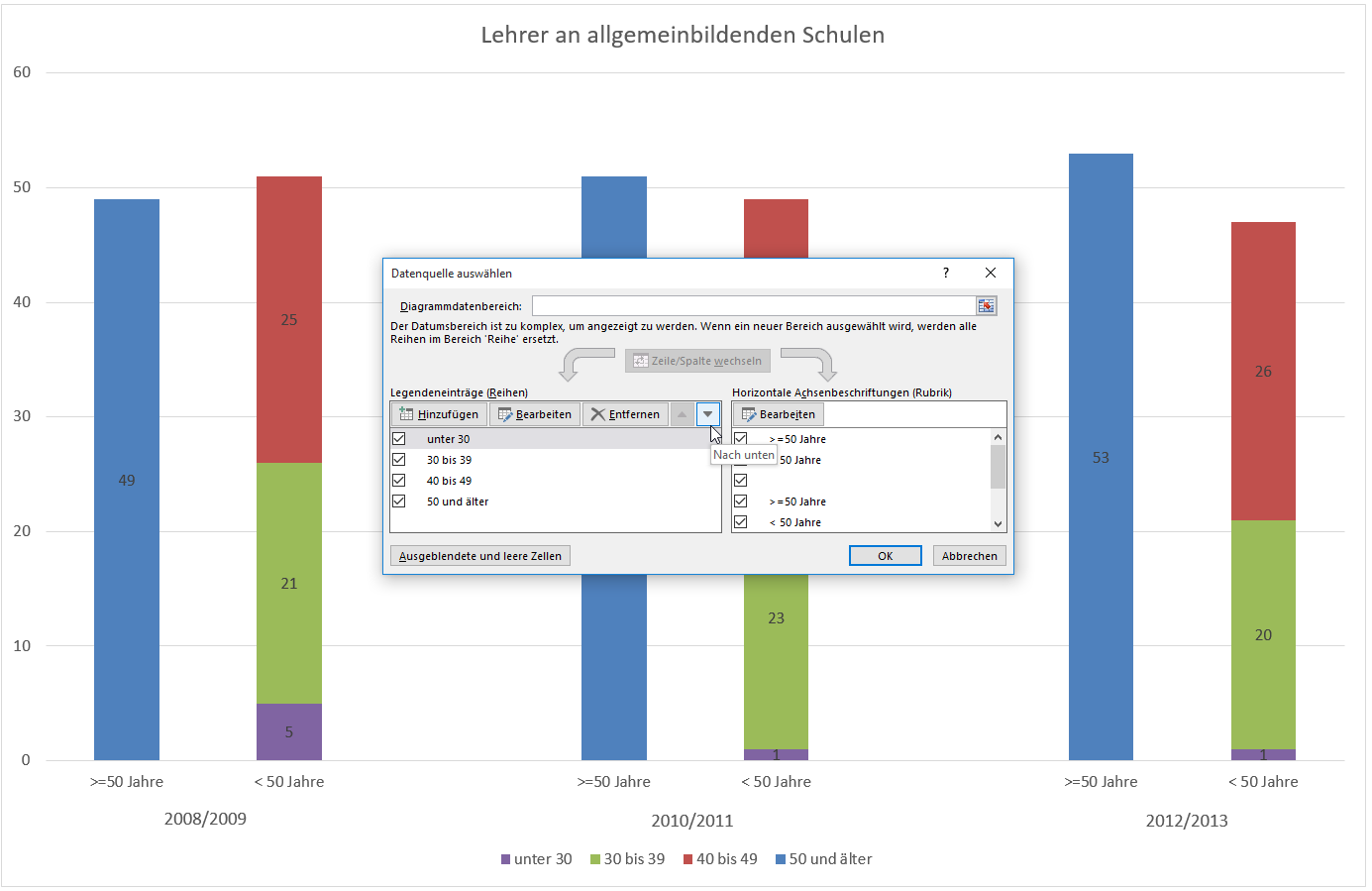Click the 30 value on vertical axis

(x=22, y=416)
